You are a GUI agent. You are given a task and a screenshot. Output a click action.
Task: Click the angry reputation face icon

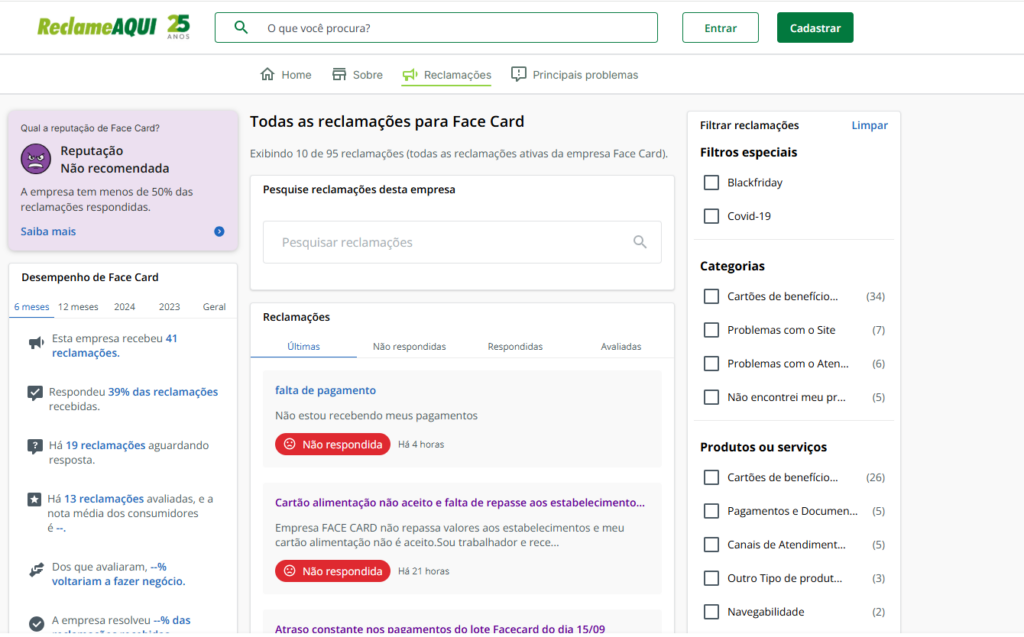[x=36, y=159]
